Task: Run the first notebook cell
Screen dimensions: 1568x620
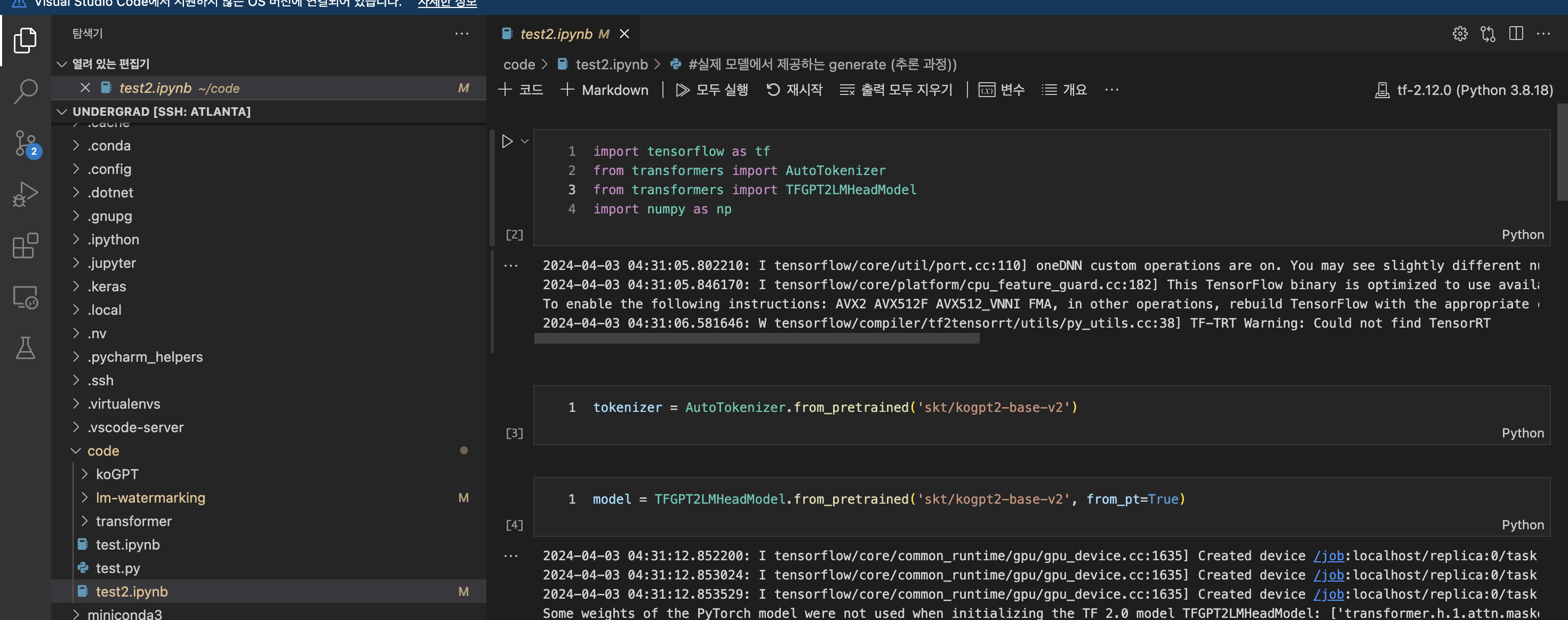Action: tap(507, 141)
